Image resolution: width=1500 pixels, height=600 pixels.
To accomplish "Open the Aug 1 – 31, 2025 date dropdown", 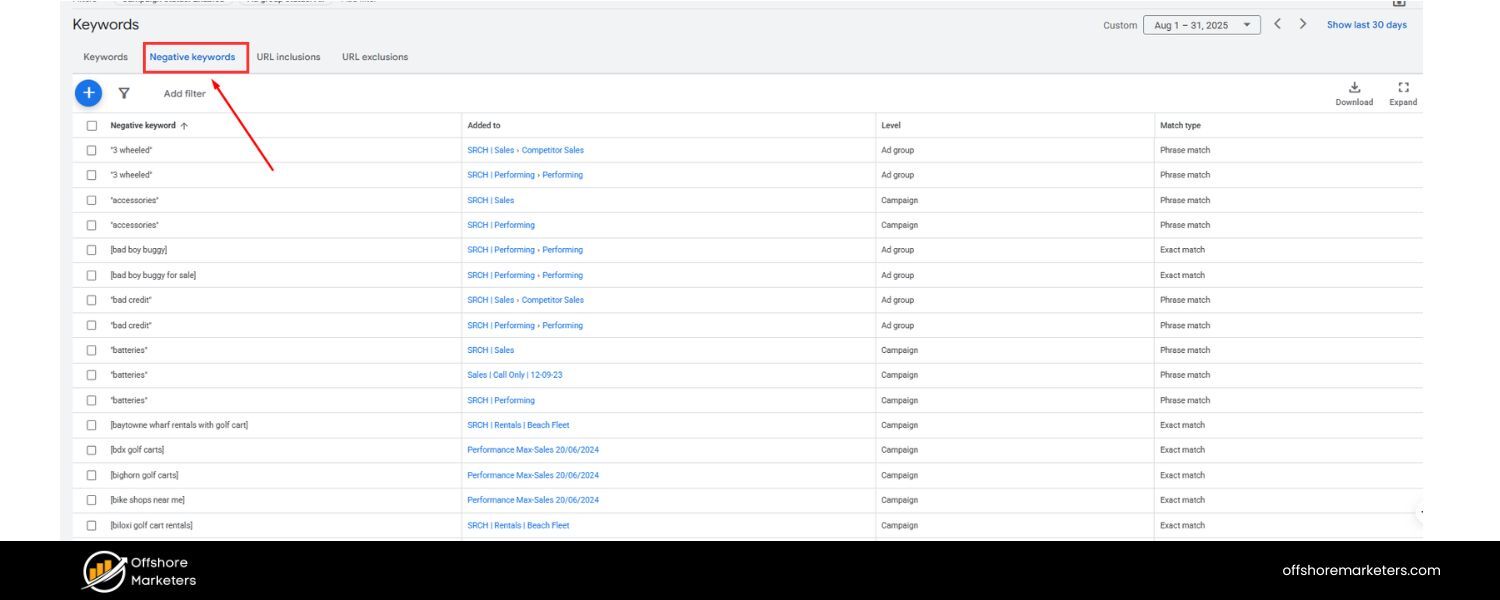I will coord(1200,25).
